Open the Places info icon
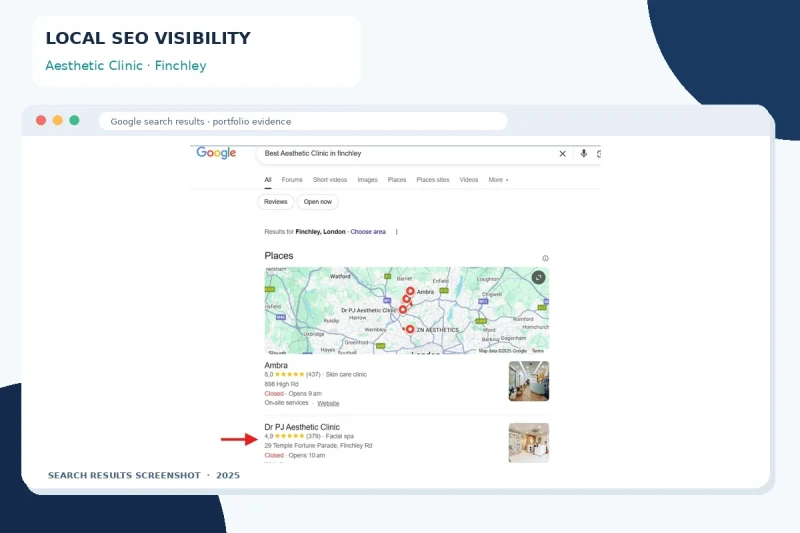The height and width of the screenshot is (533, 800). [x=545, y=258]
